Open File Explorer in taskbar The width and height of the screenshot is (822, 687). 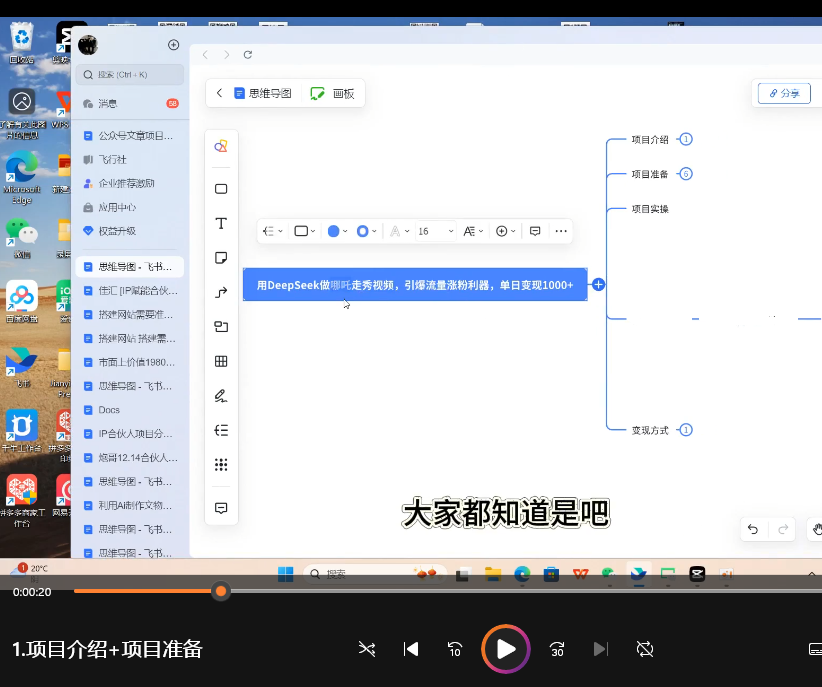click(493, 574)
